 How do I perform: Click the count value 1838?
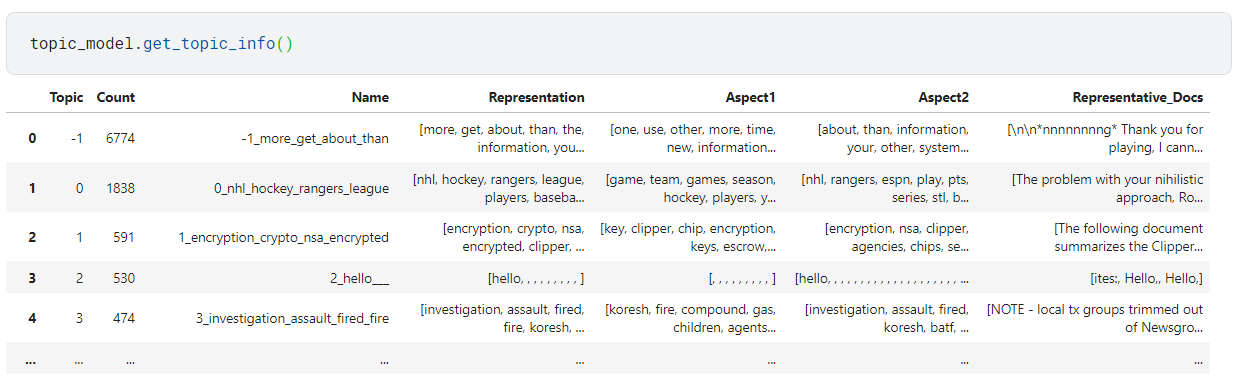pos(120,188)
